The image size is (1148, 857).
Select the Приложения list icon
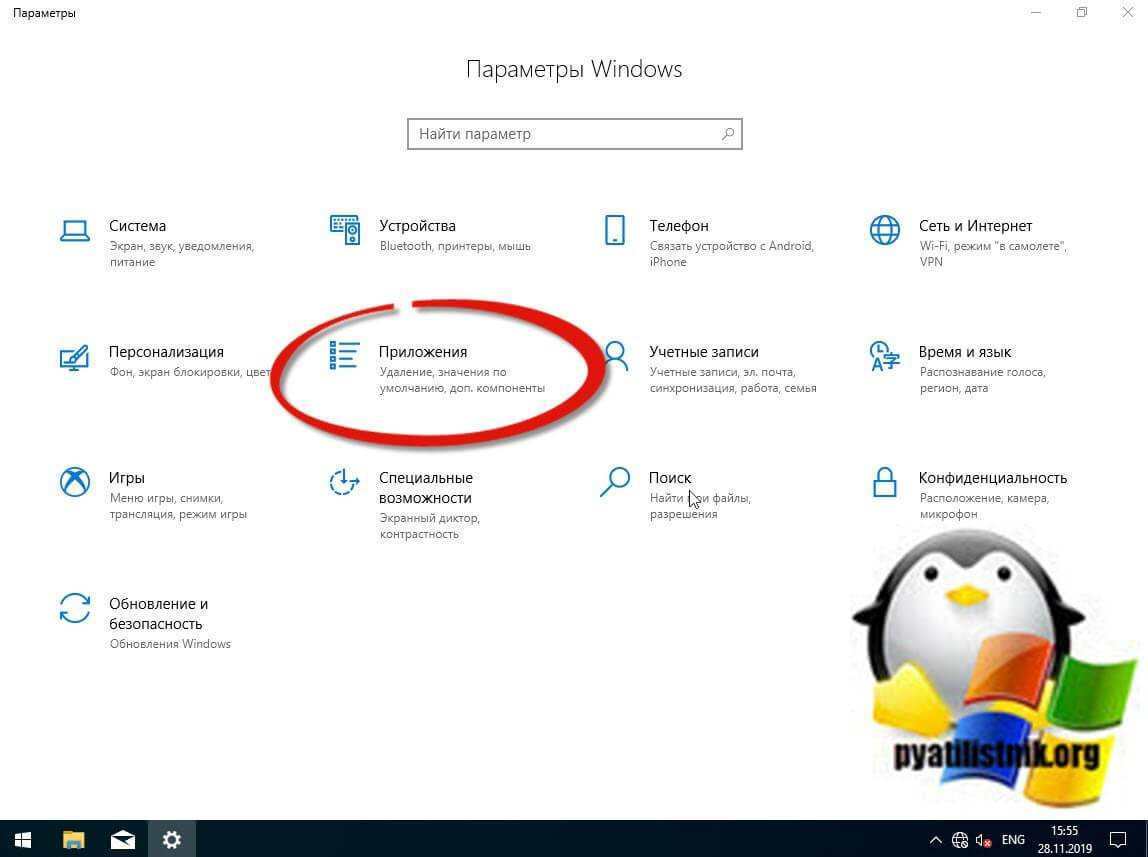(x=345, y=356)
